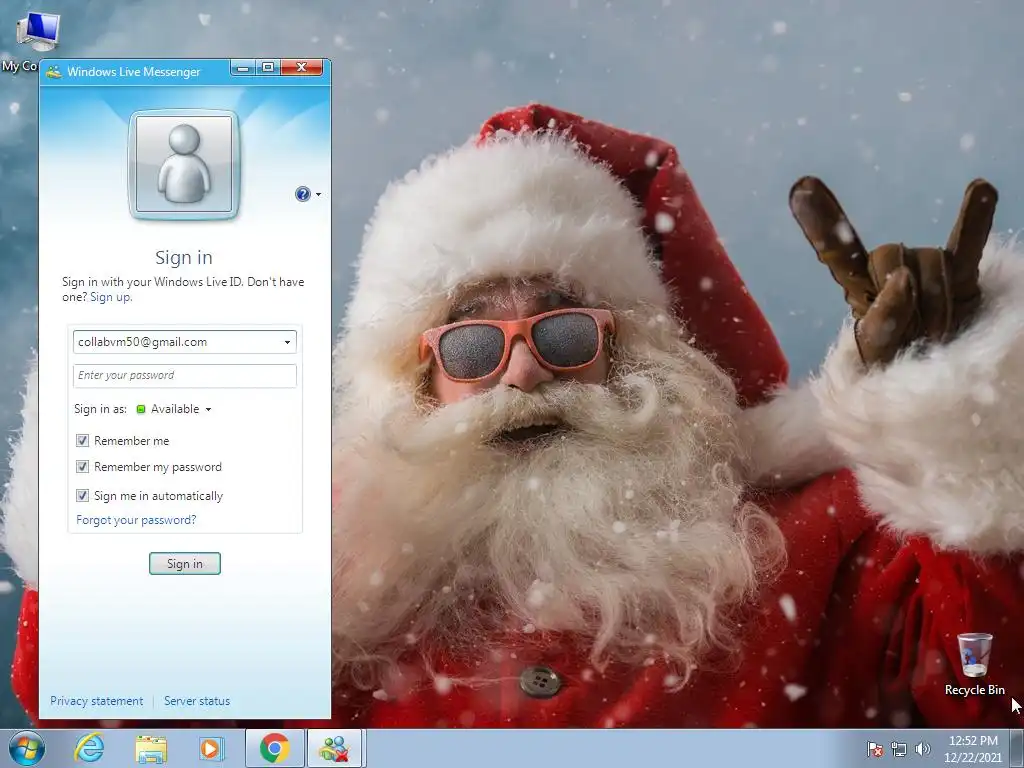The image size is (1024, 768).
Task: Open the Server status link
Action: (x=197, y=701)
